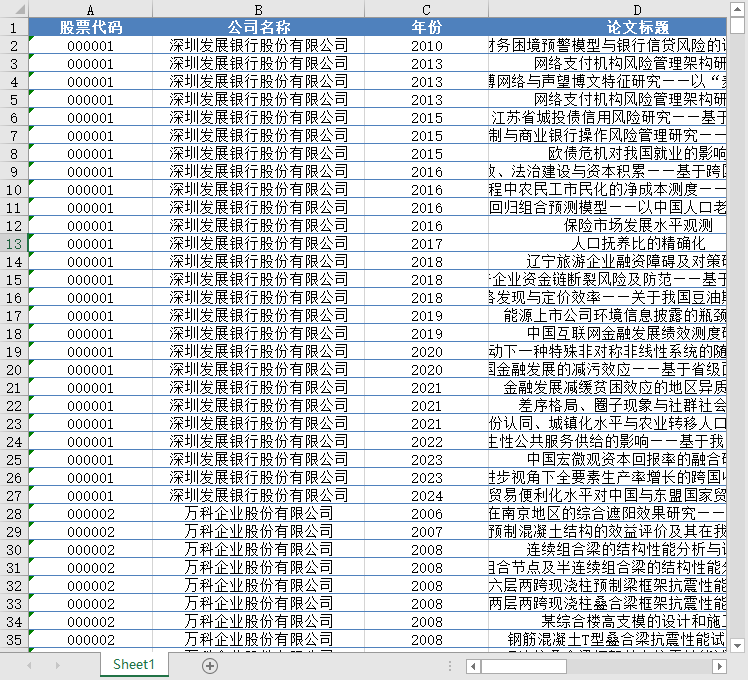This screenshot has width=748, height=680.
Task: Click header cell 公司名称
Action: coord(259,28)
